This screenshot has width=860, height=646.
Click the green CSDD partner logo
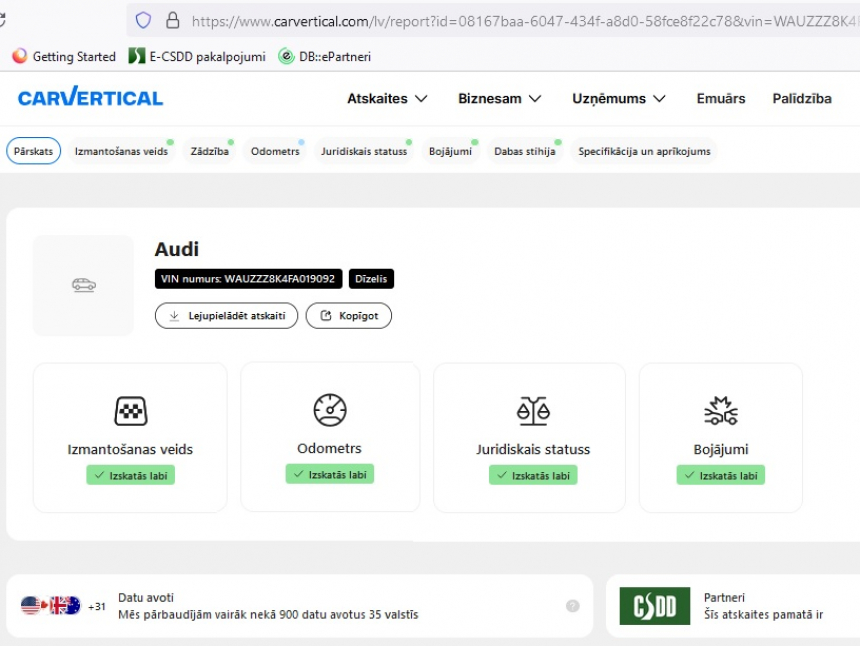[x=655, y=606]
